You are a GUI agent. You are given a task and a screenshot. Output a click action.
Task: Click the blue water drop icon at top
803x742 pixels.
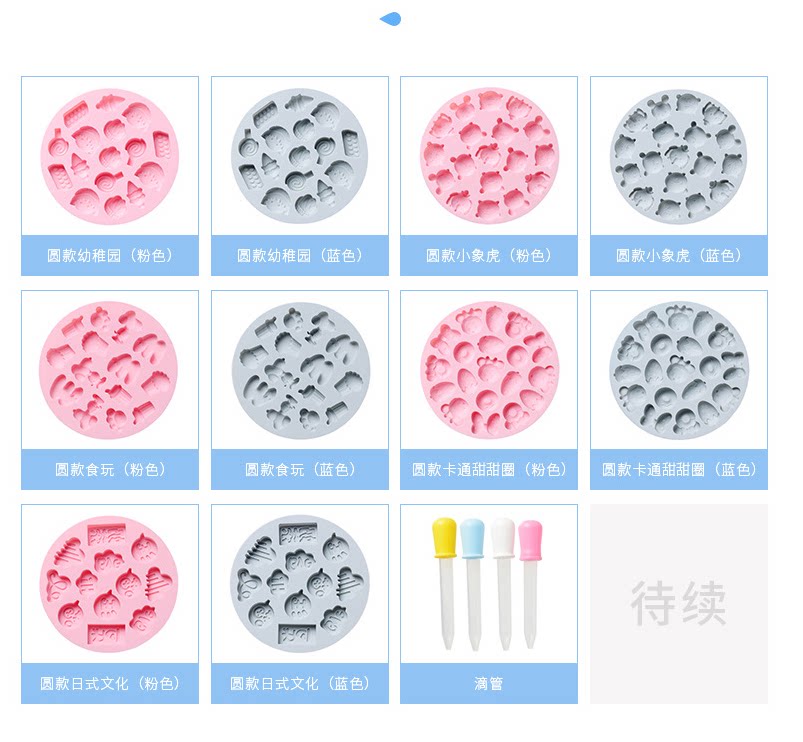390,19
